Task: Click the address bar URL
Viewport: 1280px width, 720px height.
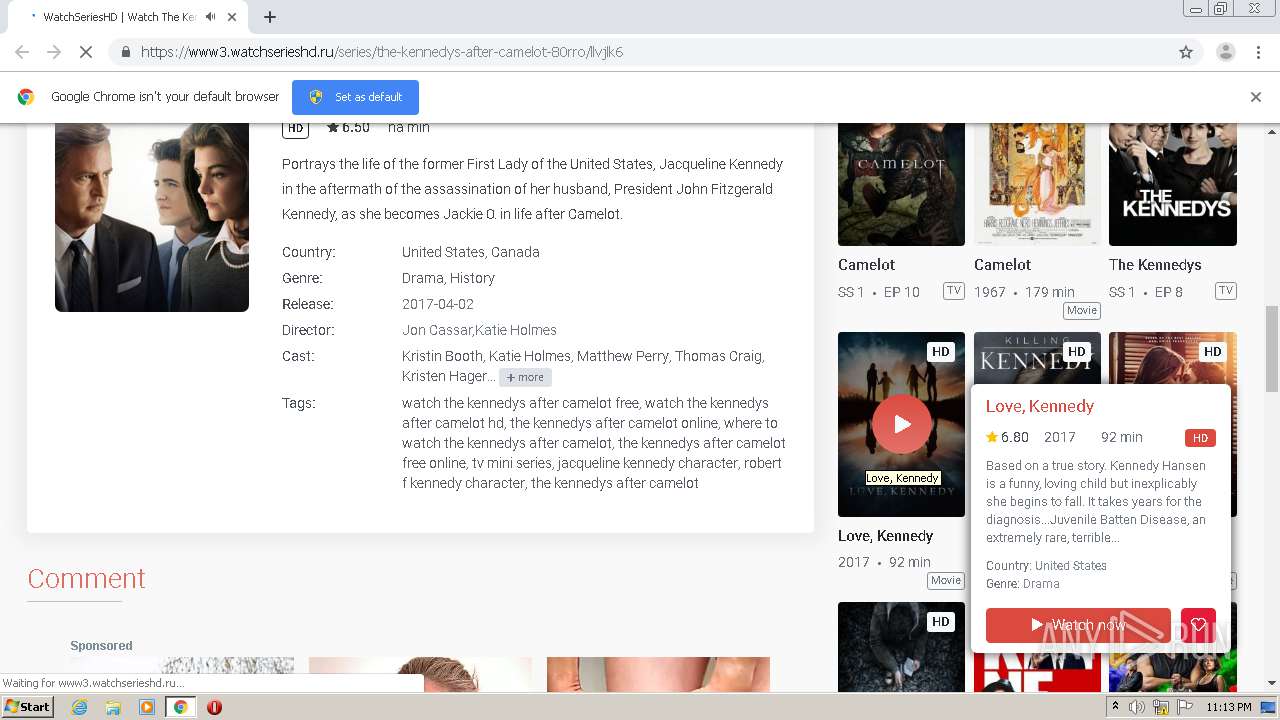Action: point(382,52)
